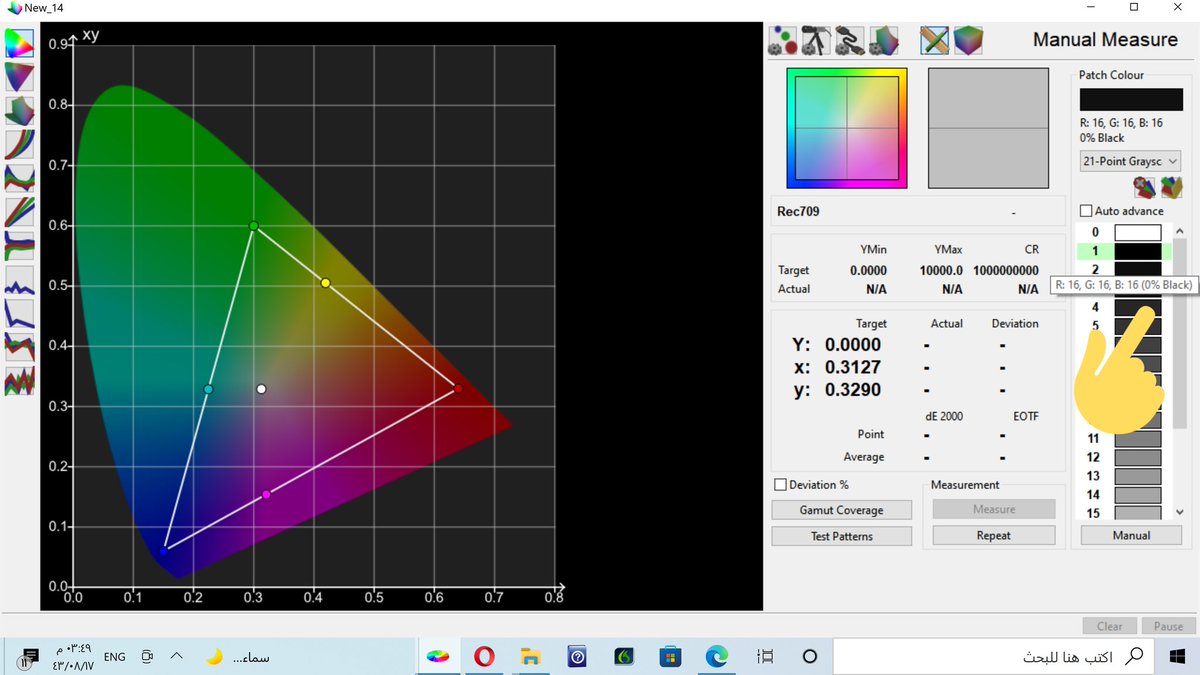Click the black Patch Colour preview swatch
Image resolution: width=1200 pixels, height=675 pixels.
pyautogui.click(x=1131, y=100)
